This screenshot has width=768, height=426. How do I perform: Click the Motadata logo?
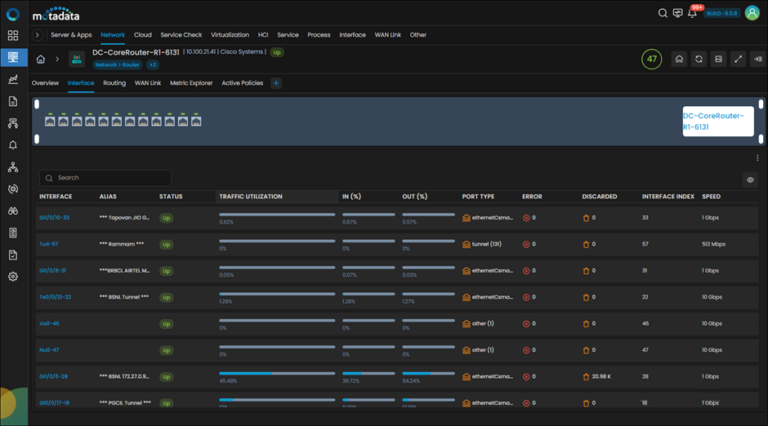(56, 15)
